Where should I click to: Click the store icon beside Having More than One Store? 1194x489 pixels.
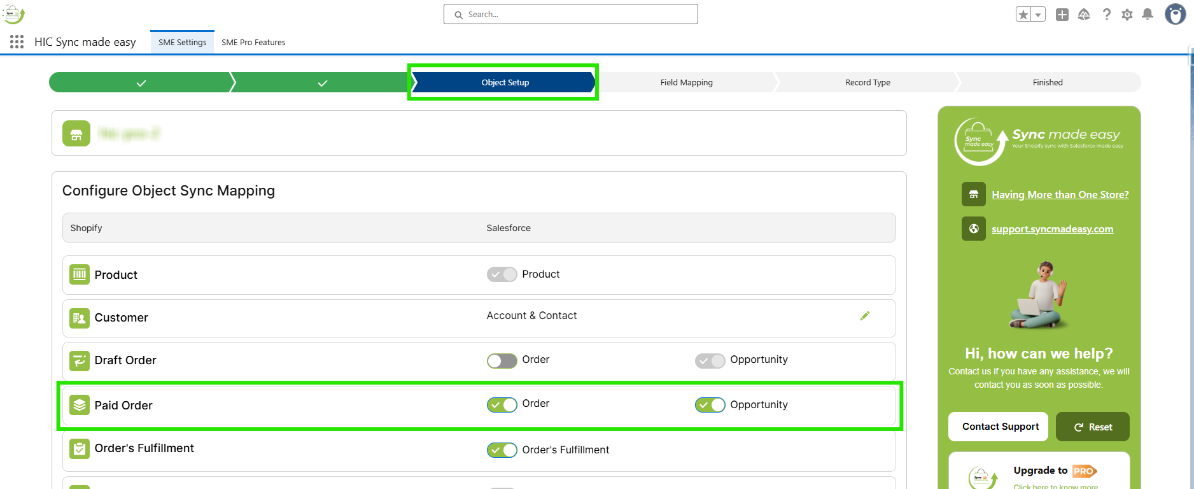tap(974, 194)
